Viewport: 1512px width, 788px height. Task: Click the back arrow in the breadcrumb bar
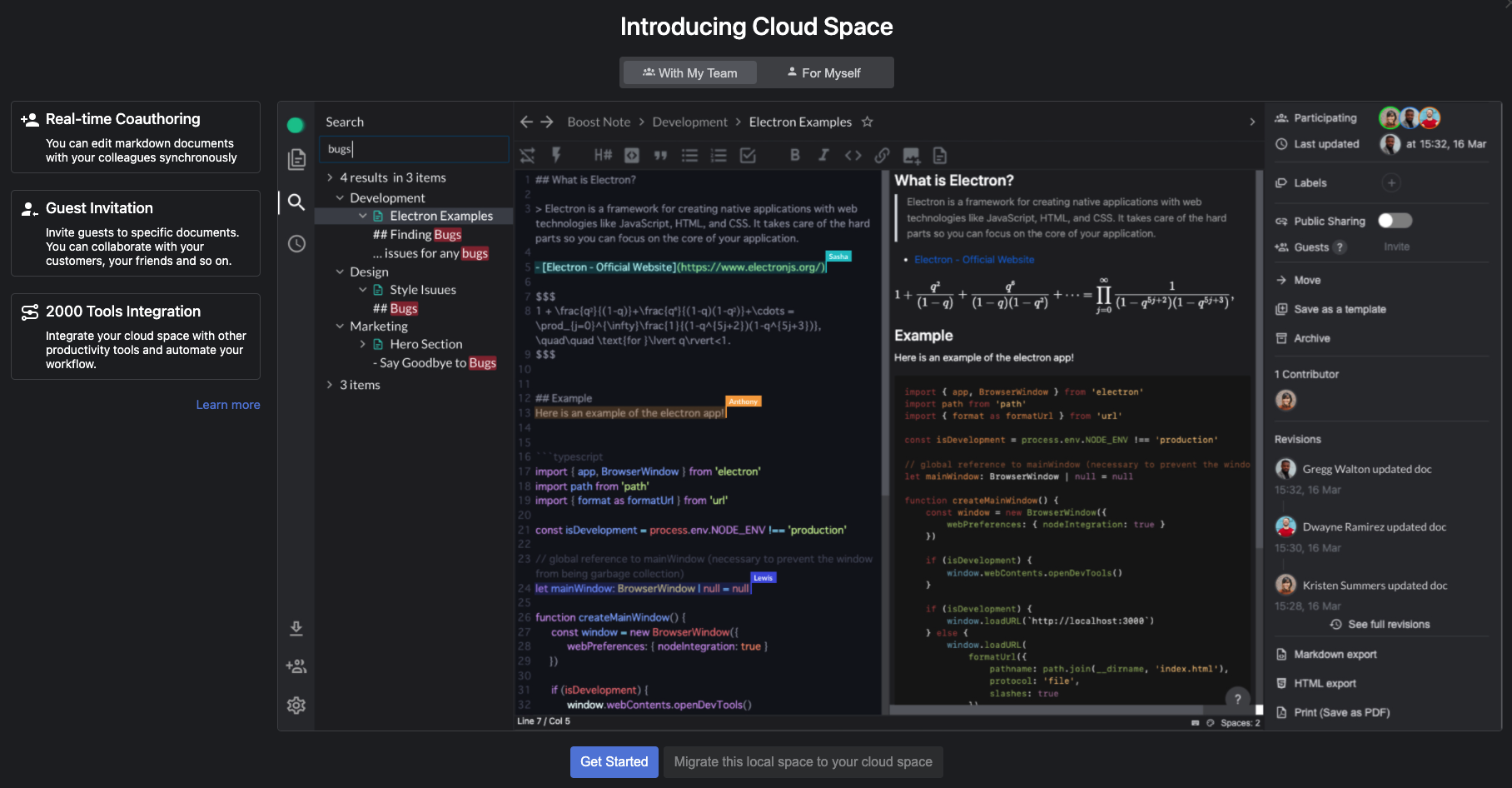pyautogui.click(x=526, y=122)
